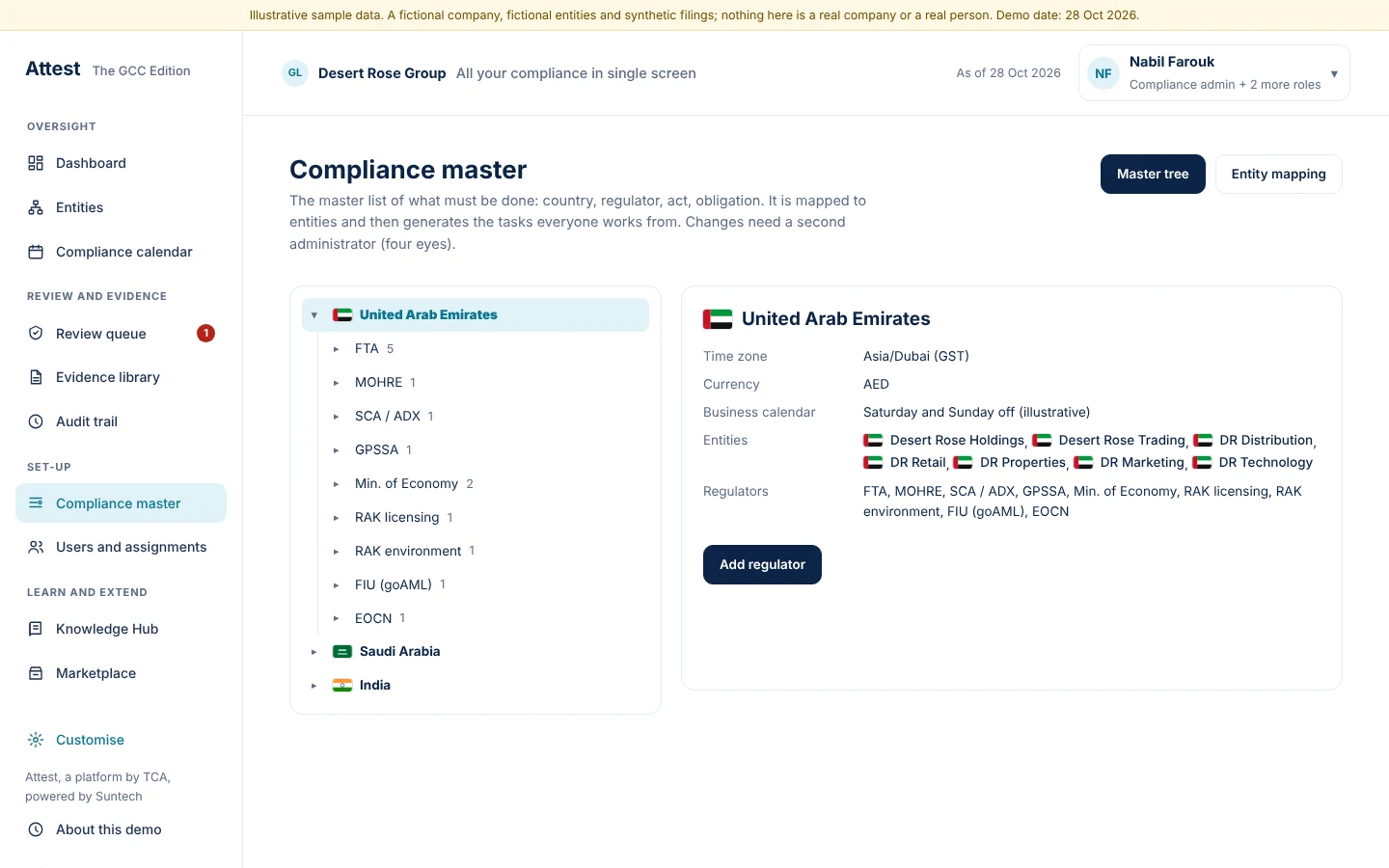The image size is (1389, 868).
Task: Switch to the Master tree tab
Action: [1153, 174]
